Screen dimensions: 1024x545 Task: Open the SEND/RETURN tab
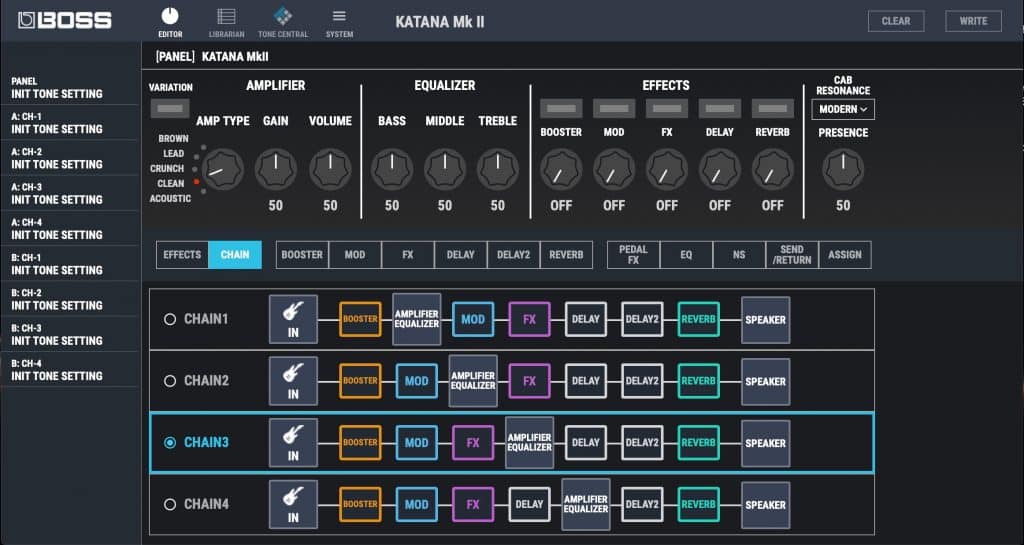pos(792,255)
